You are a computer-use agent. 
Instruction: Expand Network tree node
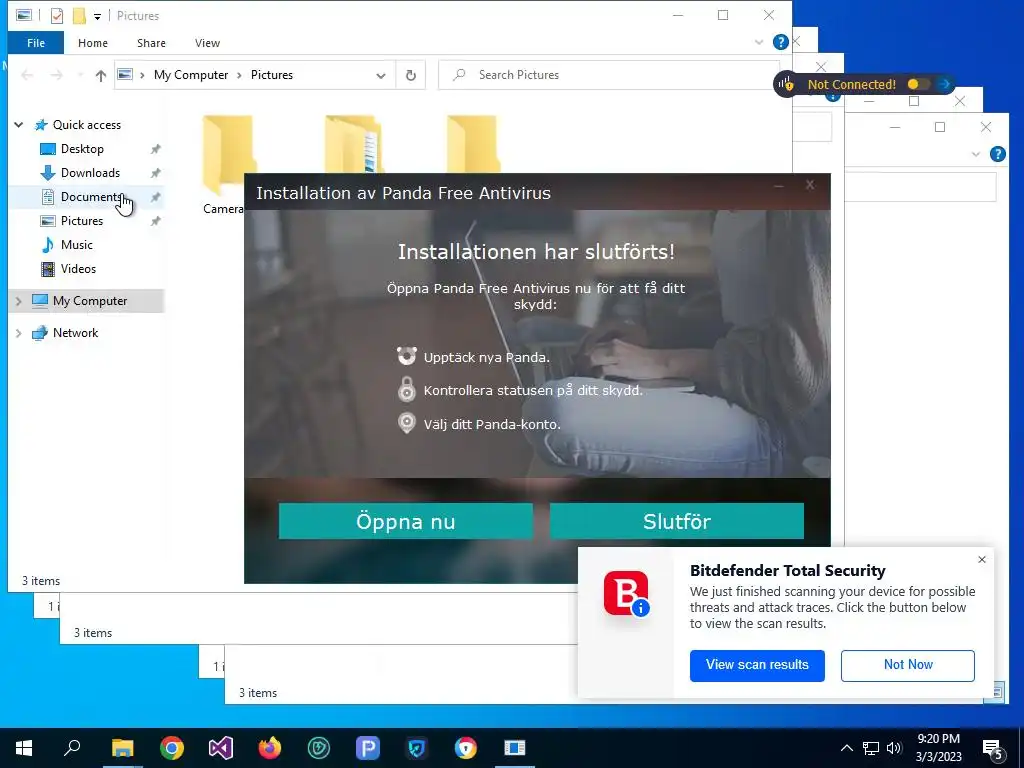point(19,333)
